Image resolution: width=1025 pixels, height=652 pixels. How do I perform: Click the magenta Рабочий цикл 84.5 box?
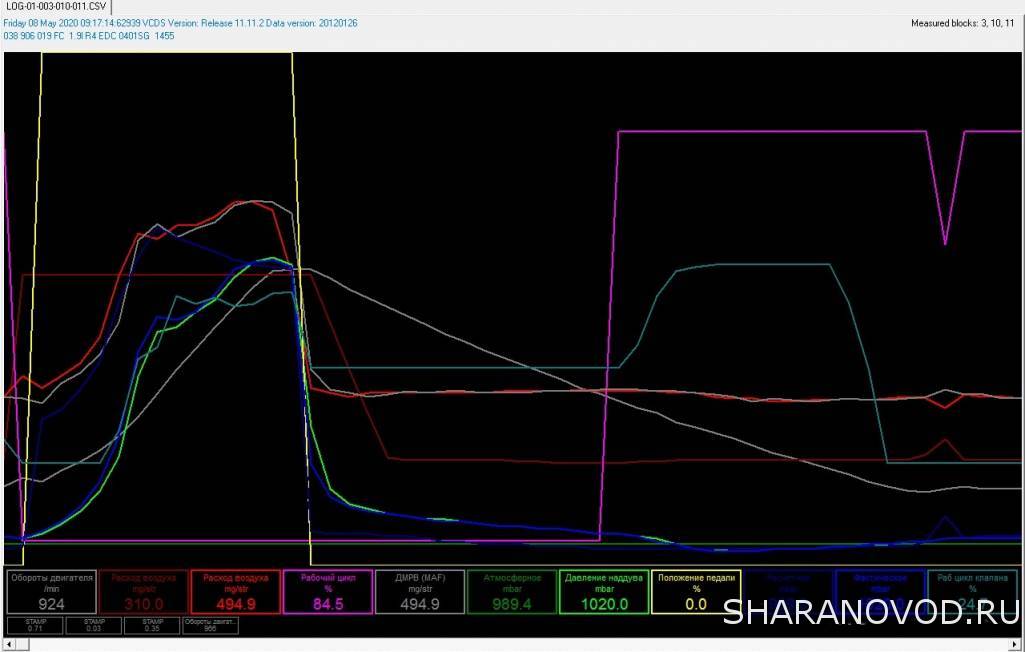tap(327, 591)
